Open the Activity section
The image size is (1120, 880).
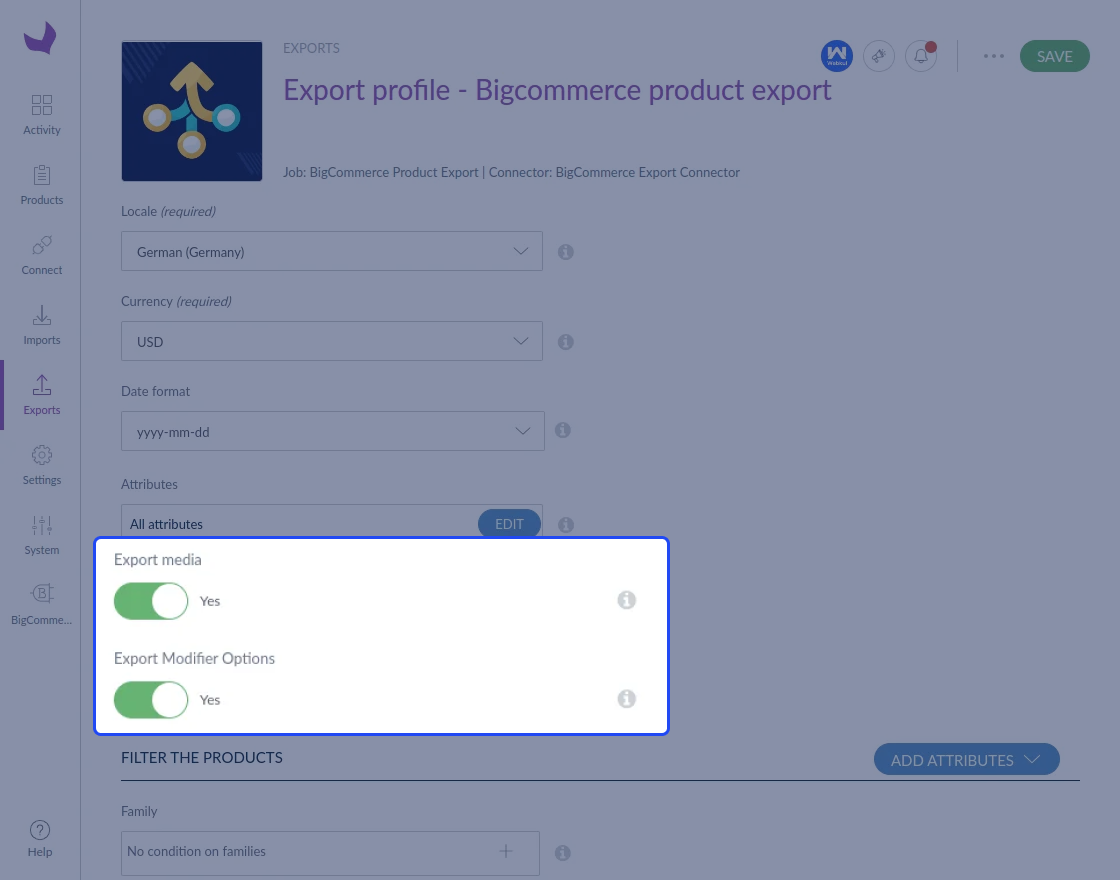41,115
